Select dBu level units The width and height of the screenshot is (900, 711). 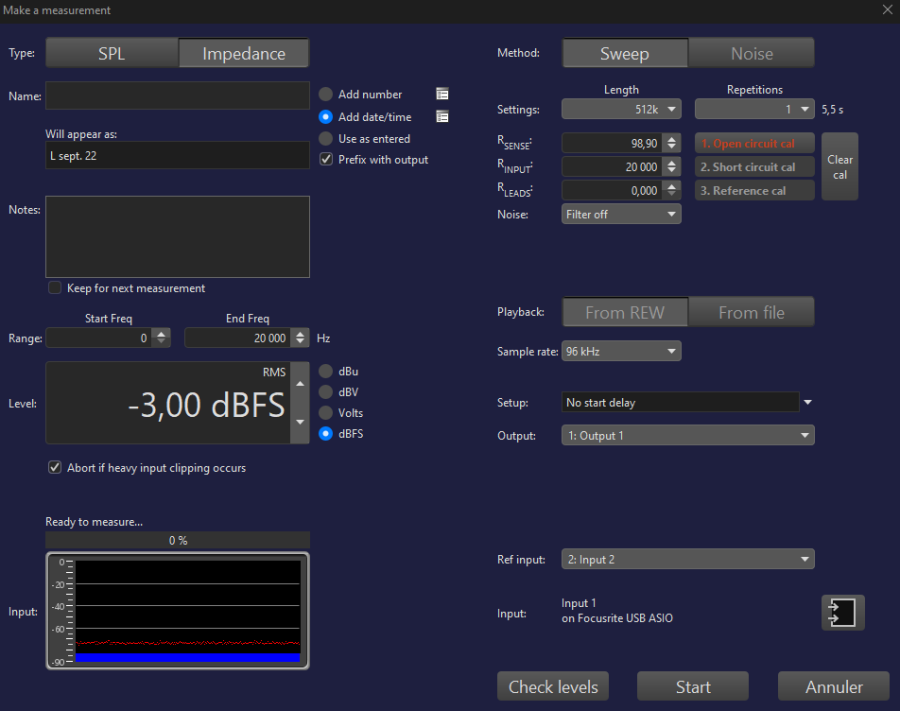(x=325, y=371)
